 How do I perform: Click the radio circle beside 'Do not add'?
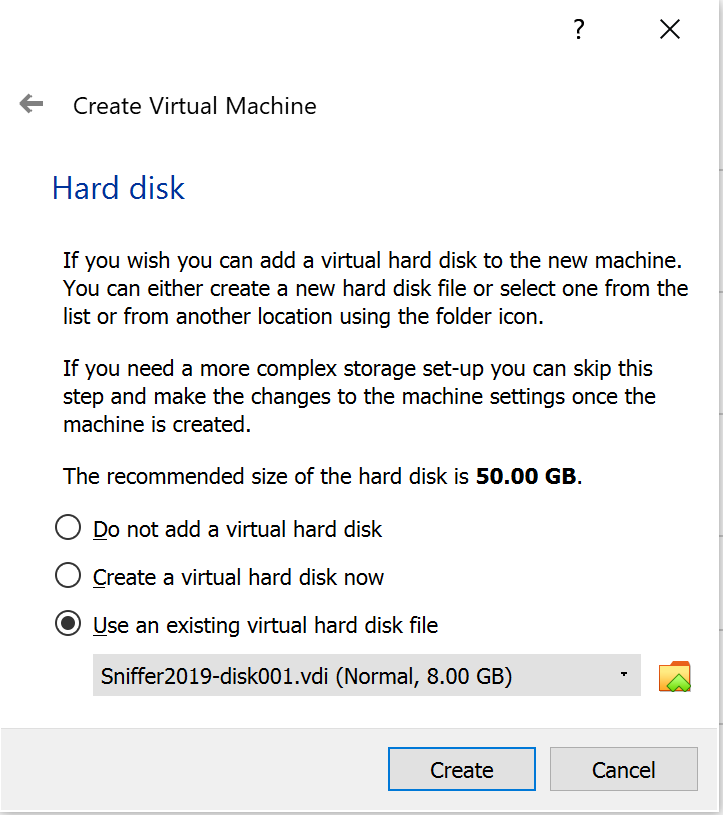[68, 528]
